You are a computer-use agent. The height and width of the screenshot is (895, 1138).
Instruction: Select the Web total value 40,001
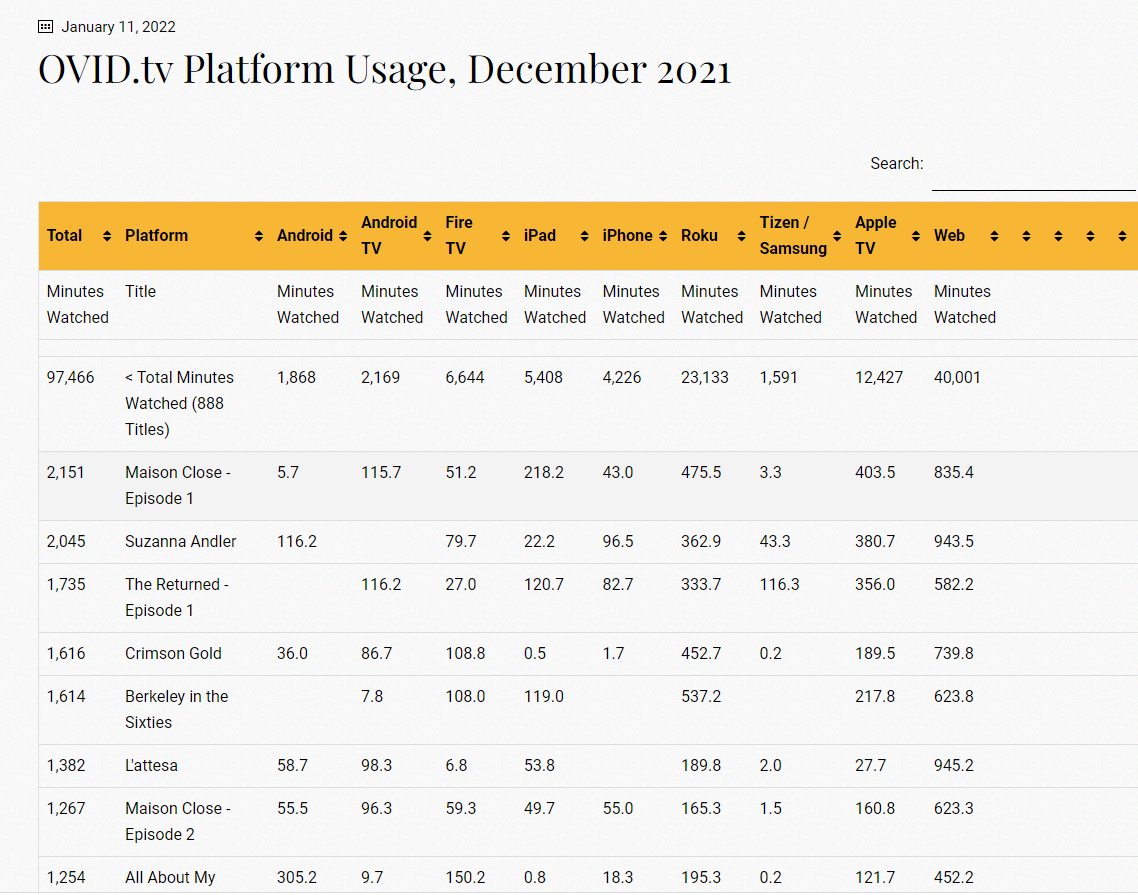click(x=957, y=377)
